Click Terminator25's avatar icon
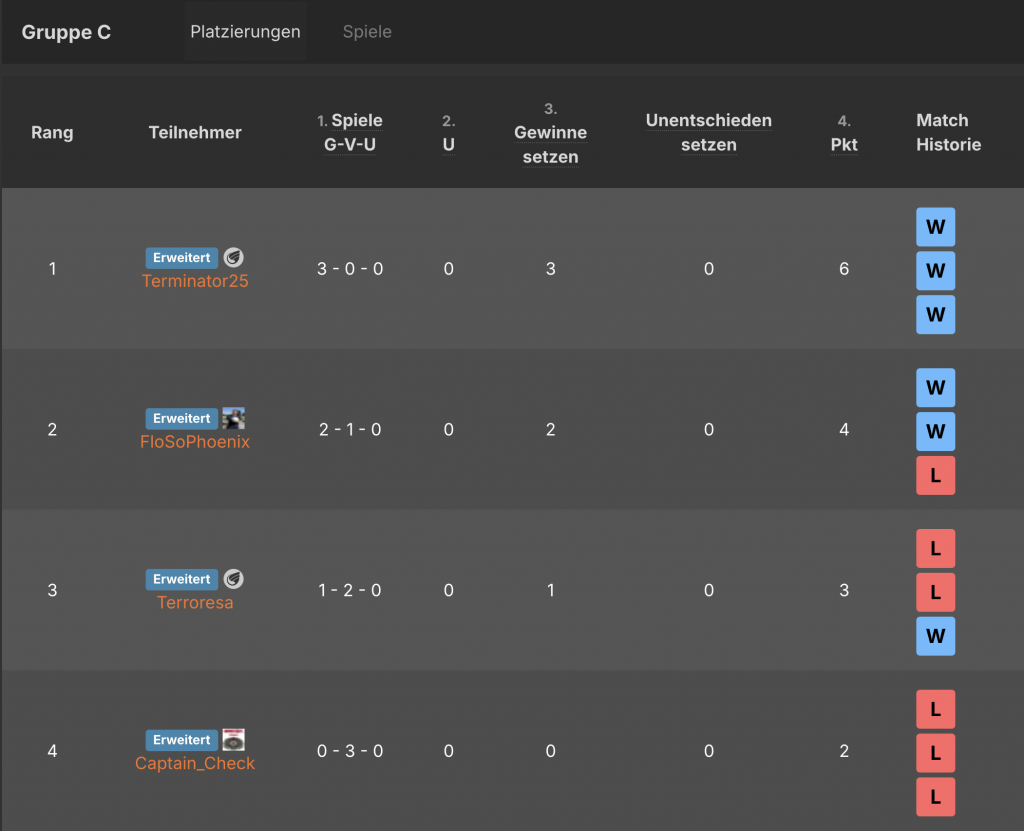 pos(233,257)
